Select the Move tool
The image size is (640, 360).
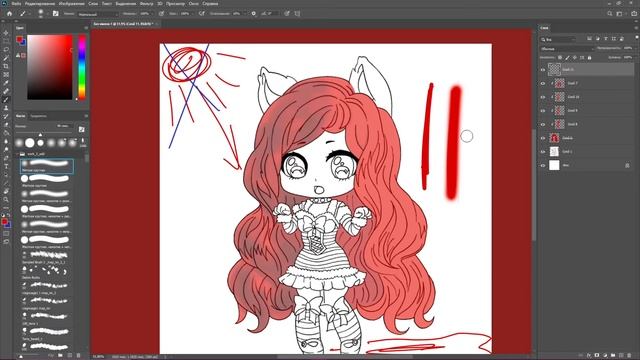point(6,33)
